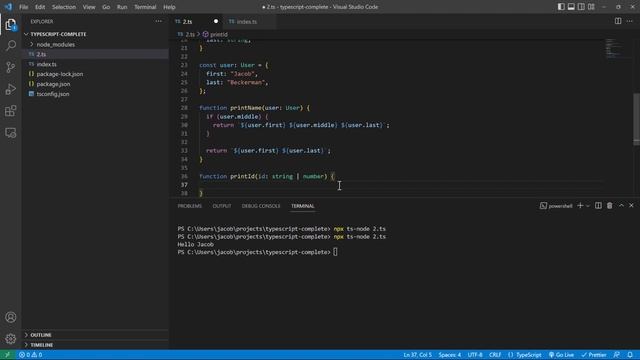Image resolution: width=640 pixels, height=360 pixels.
Task: Open the Edit menu
Action: [40, 7]
